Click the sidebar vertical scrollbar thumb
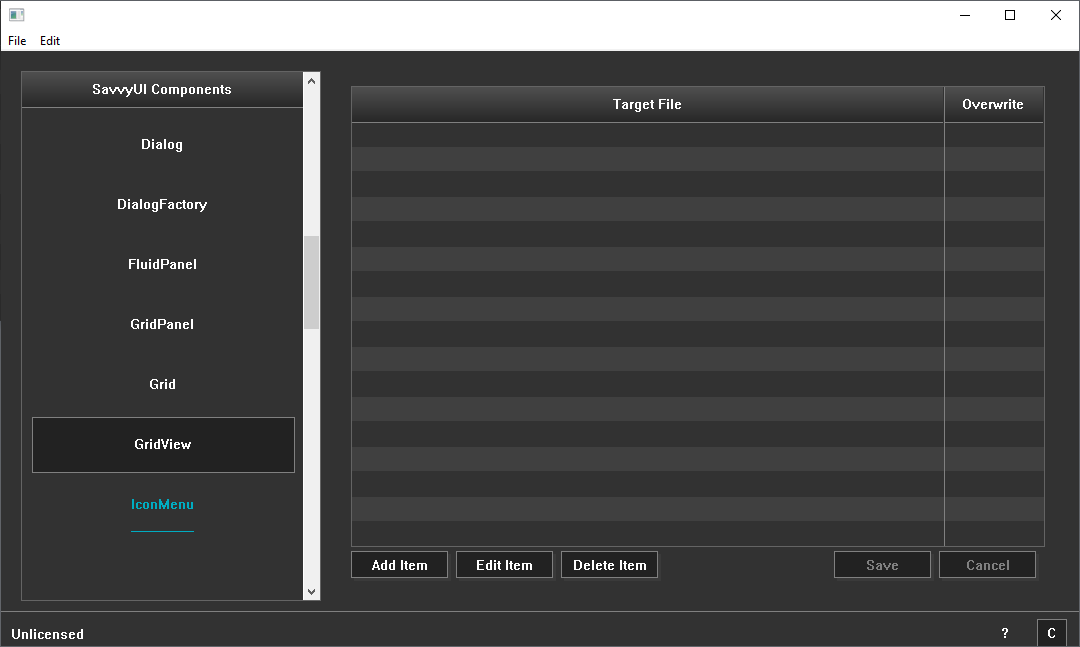 click(311, 282)
